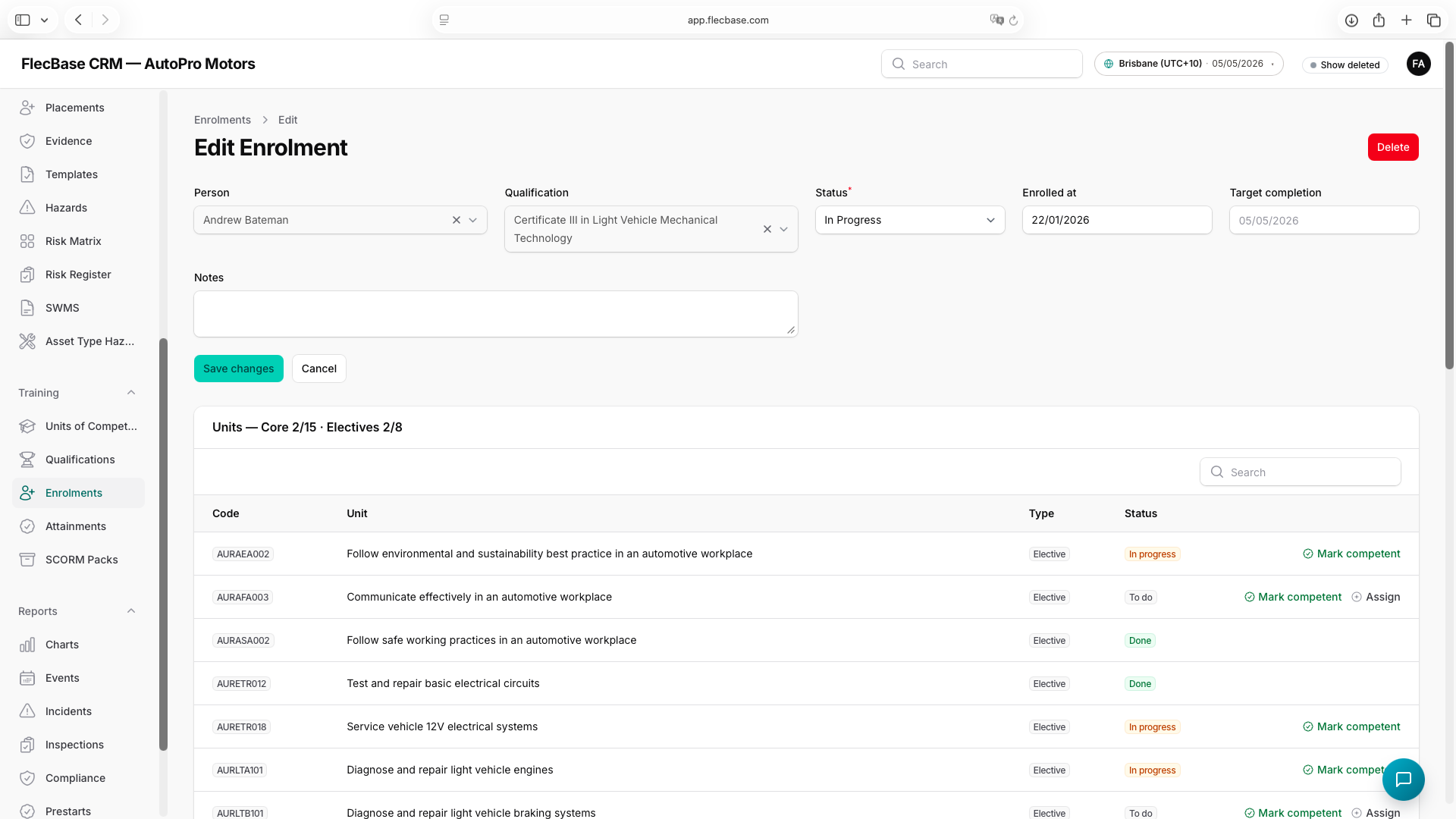Go to Prestarts in the sidebar

78,811
